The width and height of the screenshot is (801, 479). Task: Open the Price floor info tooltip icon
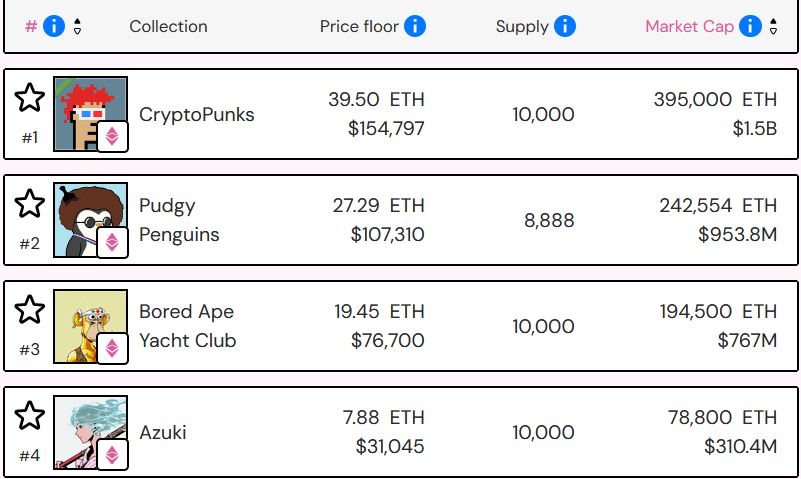click(415, 26)
